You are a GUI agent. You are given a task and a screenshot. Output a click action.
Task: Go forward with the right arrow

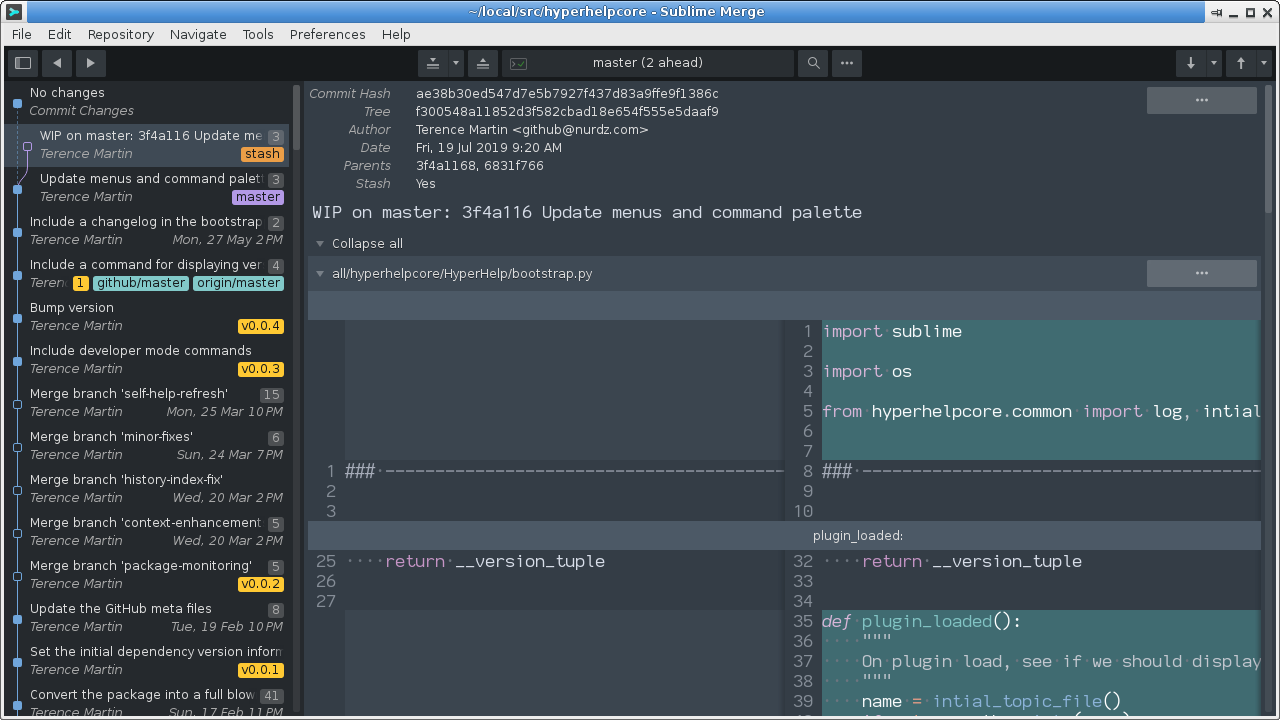click(91, 63)
